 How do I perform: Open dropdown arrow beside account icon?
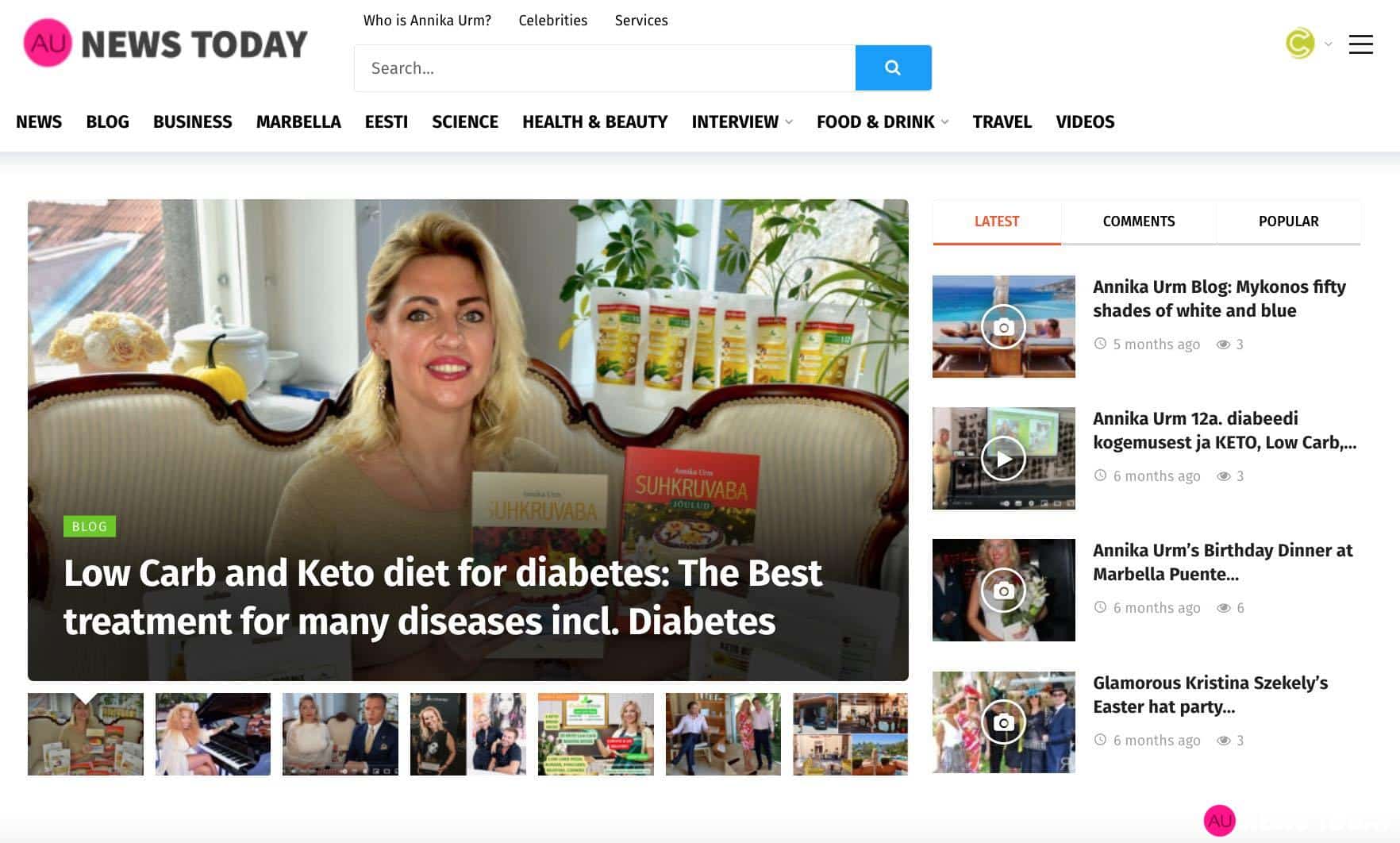[1328, 44]
